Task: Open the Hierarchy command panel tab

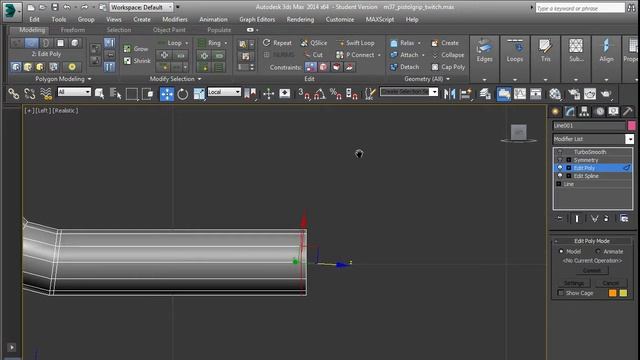Action: pyautogui.click(x=584, y=111)
